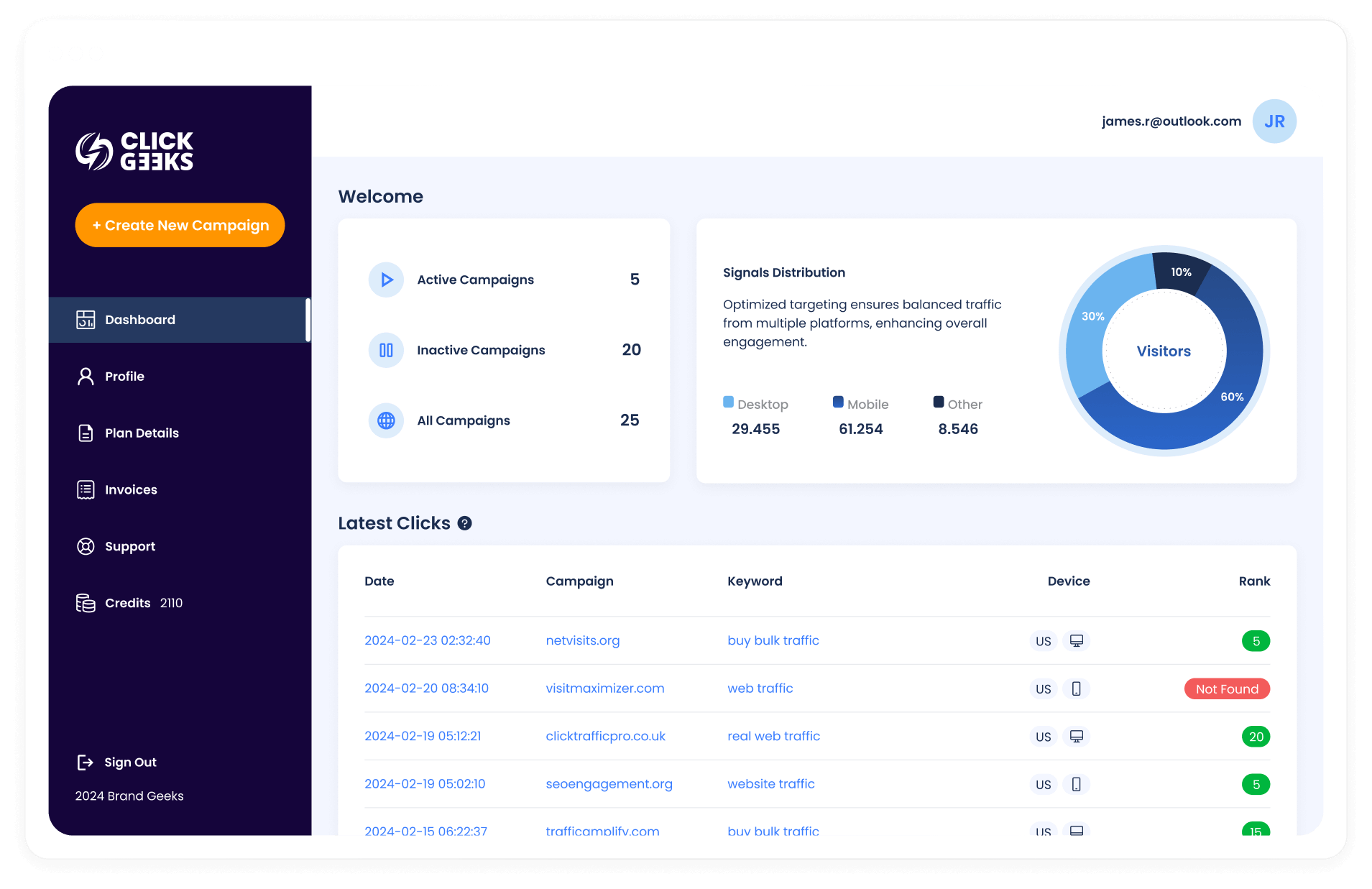The image size is (1372, 889).
Task: Click the All Campaigns globe icon
Action: click(x=386, y=420)
